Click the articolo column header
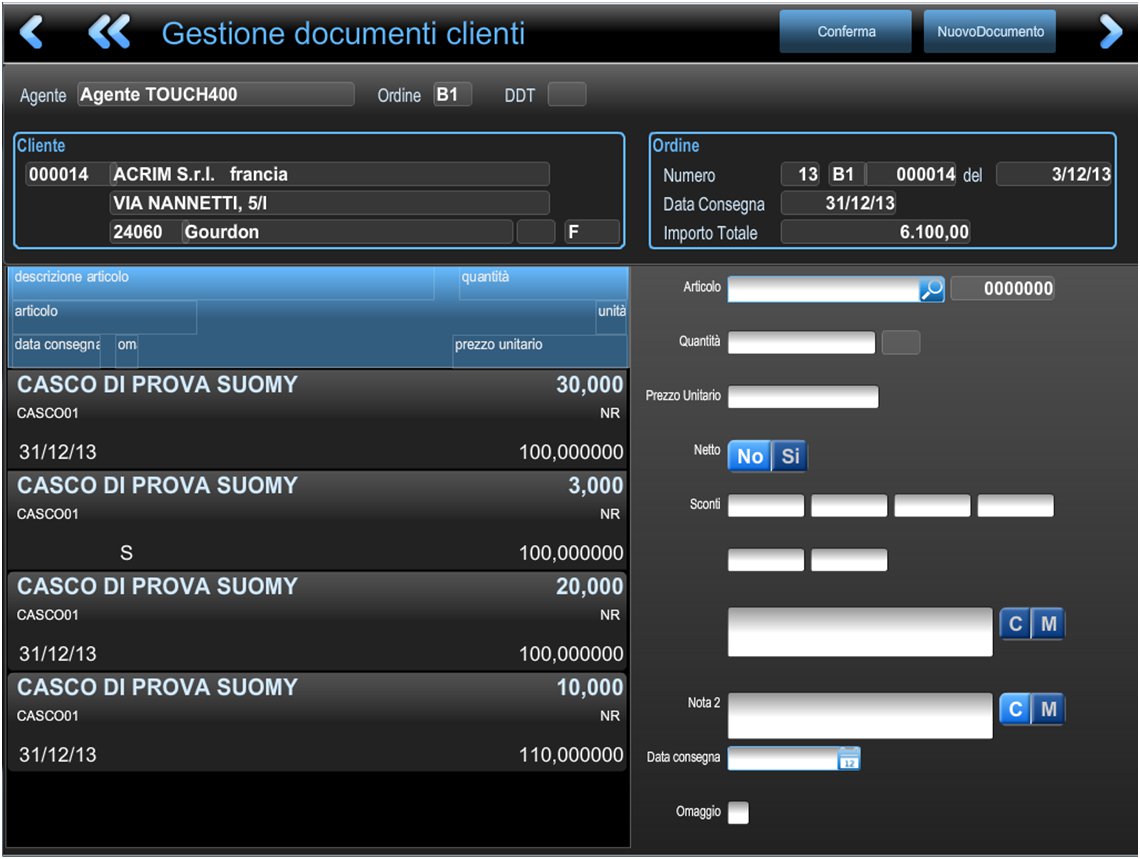 [x=104, y=317]
